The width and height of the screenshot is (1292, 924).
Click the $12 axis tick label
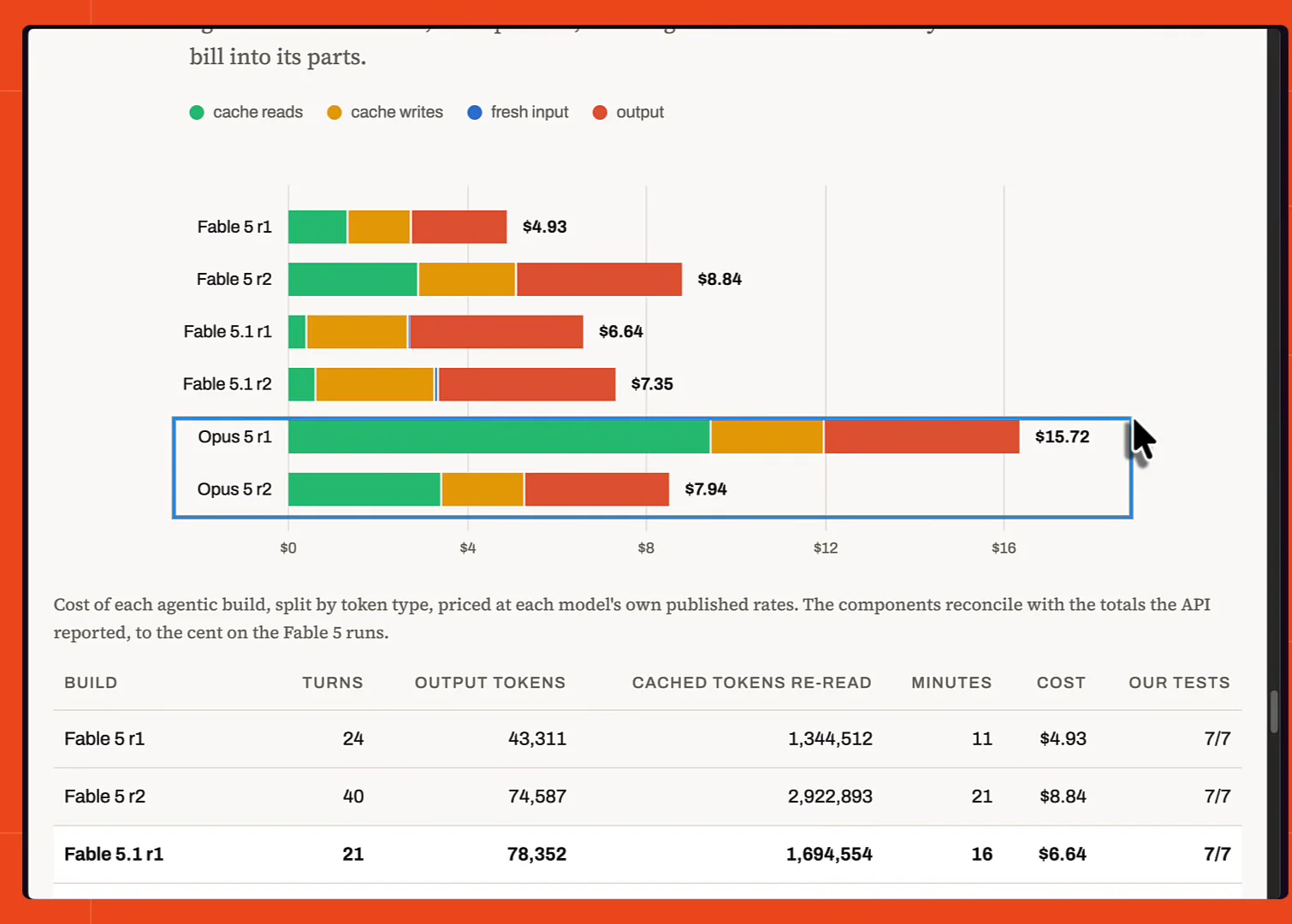826,548
